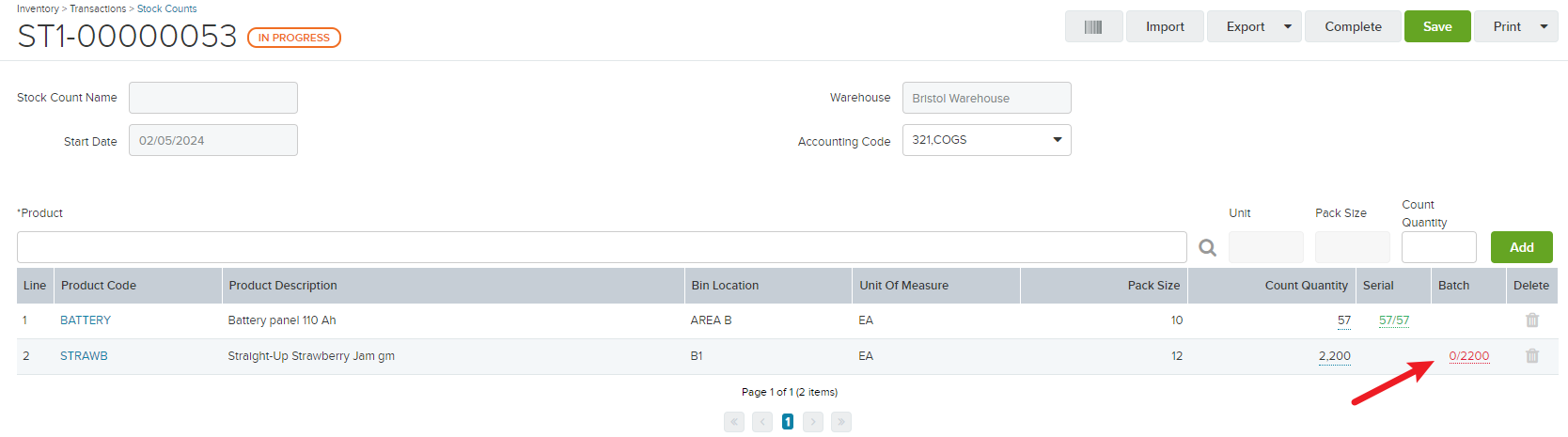Click the green Add button
Screen dimensions: 1568x437
[x=1522, y=247]
